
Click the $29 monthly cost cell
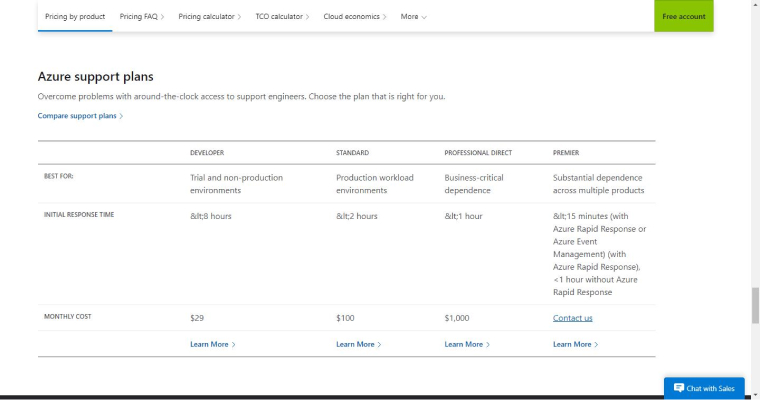pyautogui.click(x=197, y=318)
